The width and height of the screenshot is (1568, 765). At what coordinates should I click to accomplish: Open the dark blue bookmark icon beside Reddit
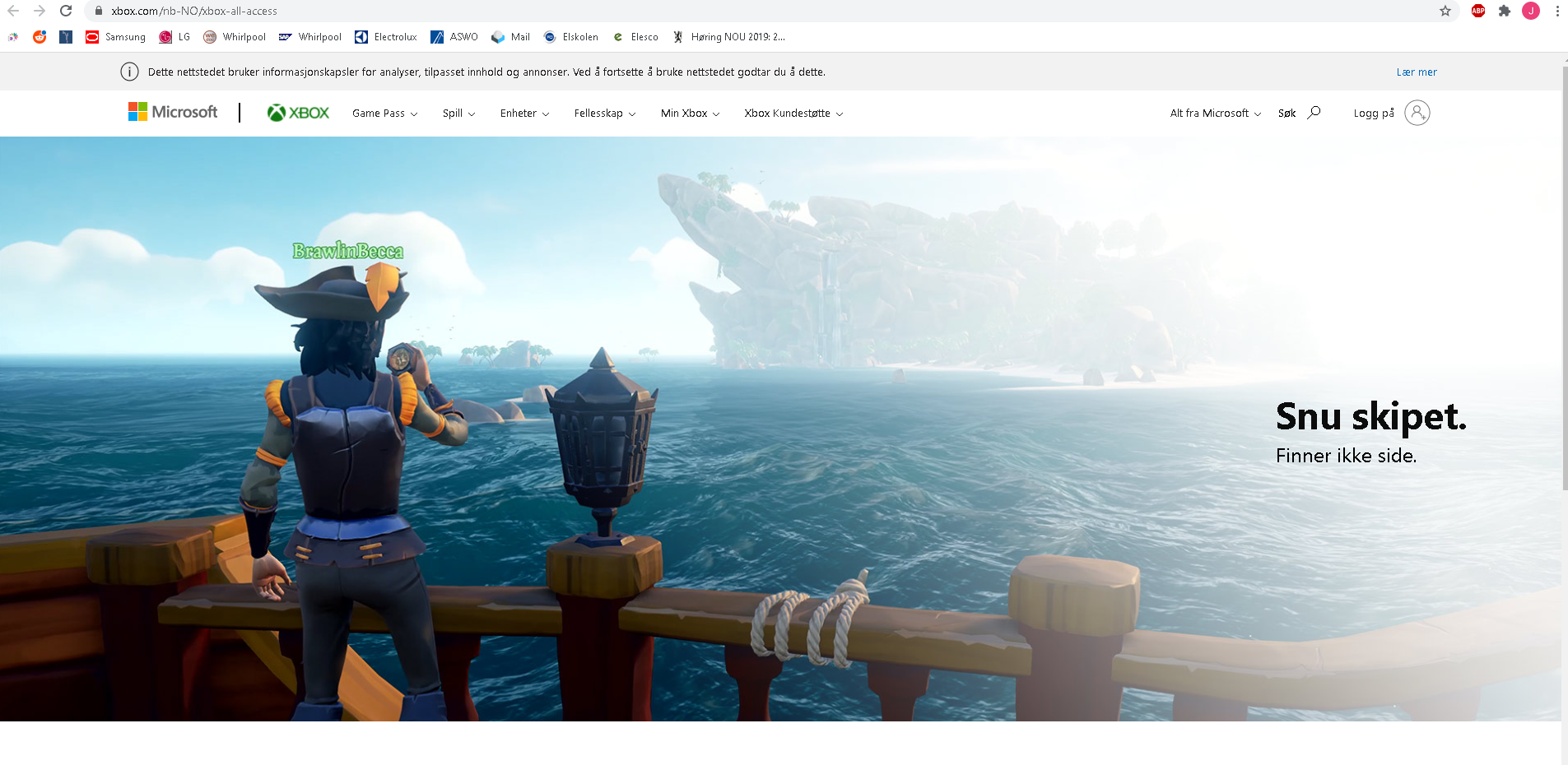tap(66, 37)
